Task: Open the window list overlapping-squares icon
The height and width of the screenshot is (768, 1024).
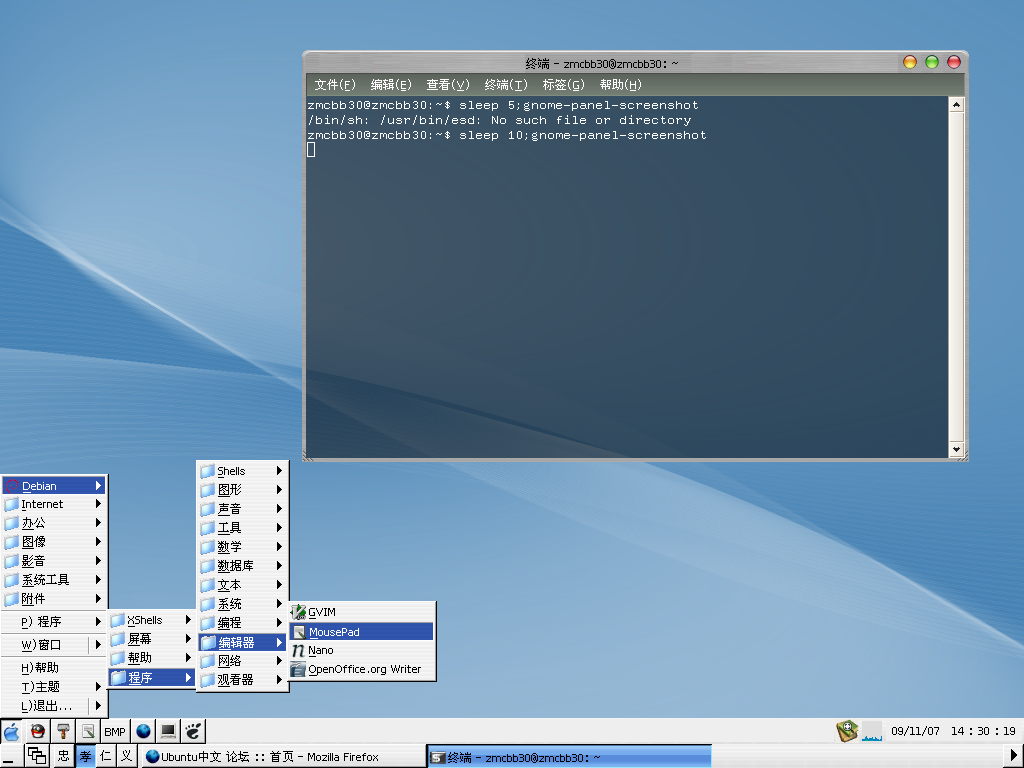Action: (x=37, y=756)
